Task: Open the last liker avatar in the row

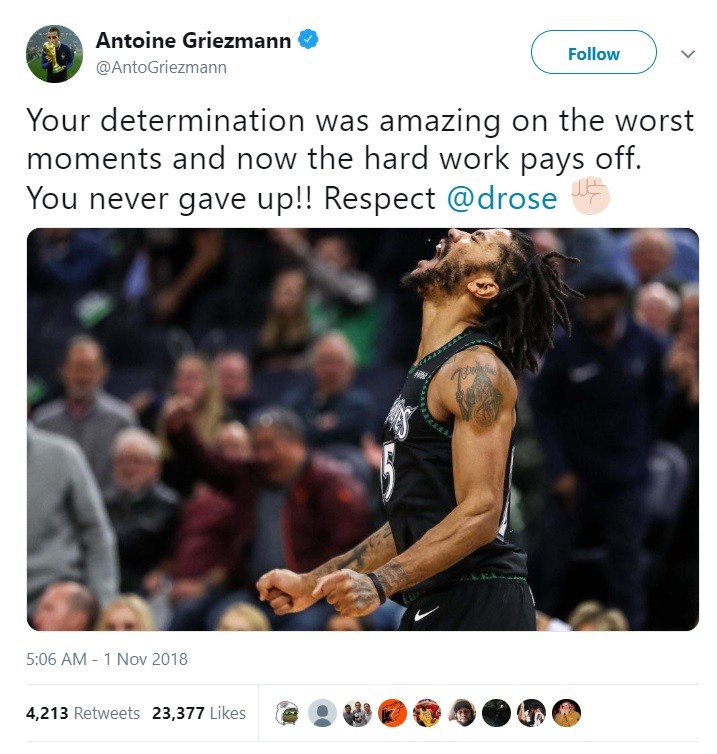Action: (566, 713)
